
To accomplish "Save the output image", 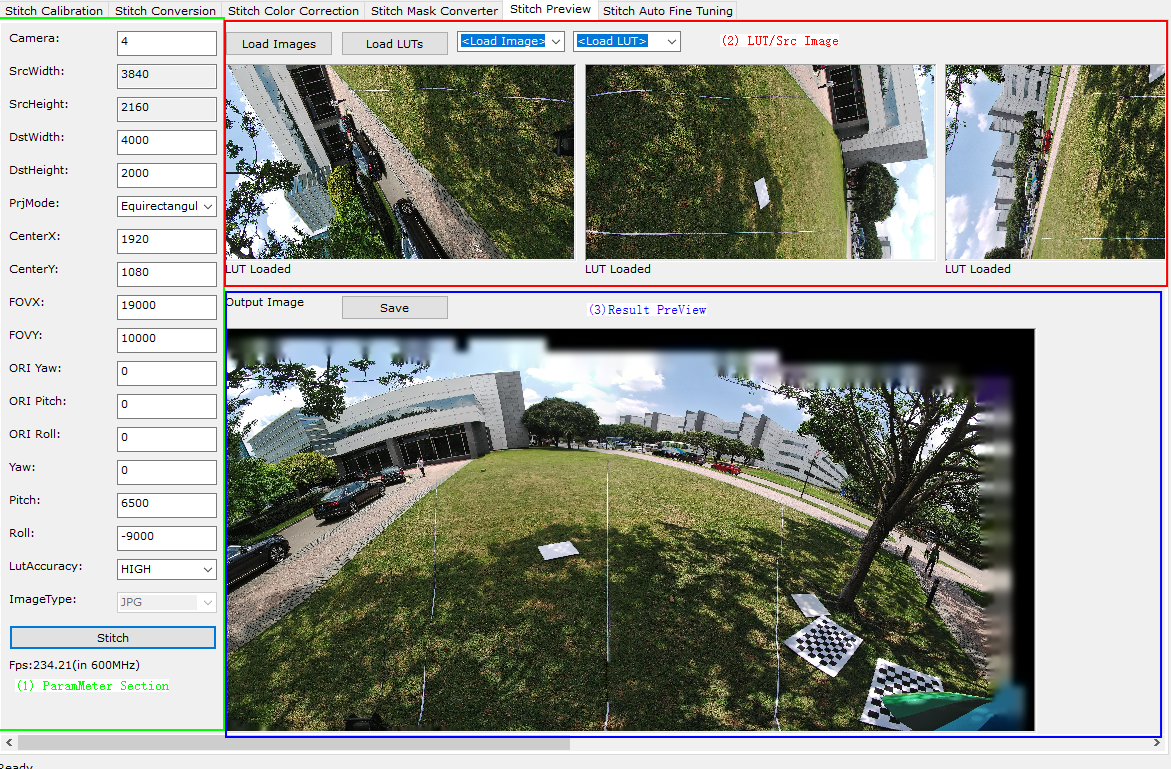I will [x=394, y=308].
